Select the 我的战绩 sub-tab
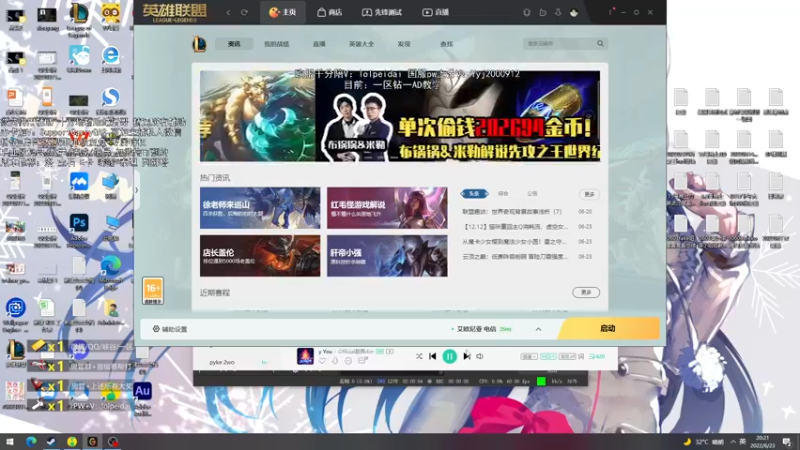 pos(277,44)
